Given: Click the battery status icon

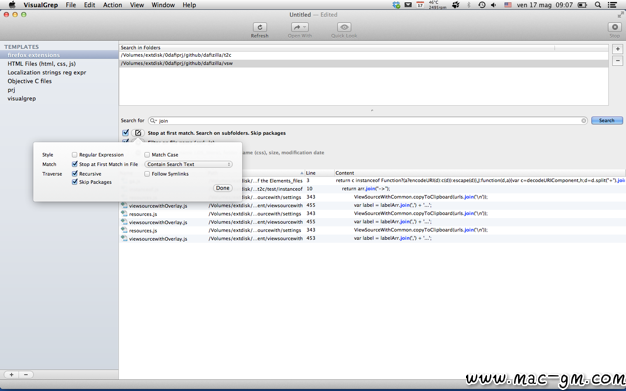Looking at the screenshot, I should coord(582,5).
